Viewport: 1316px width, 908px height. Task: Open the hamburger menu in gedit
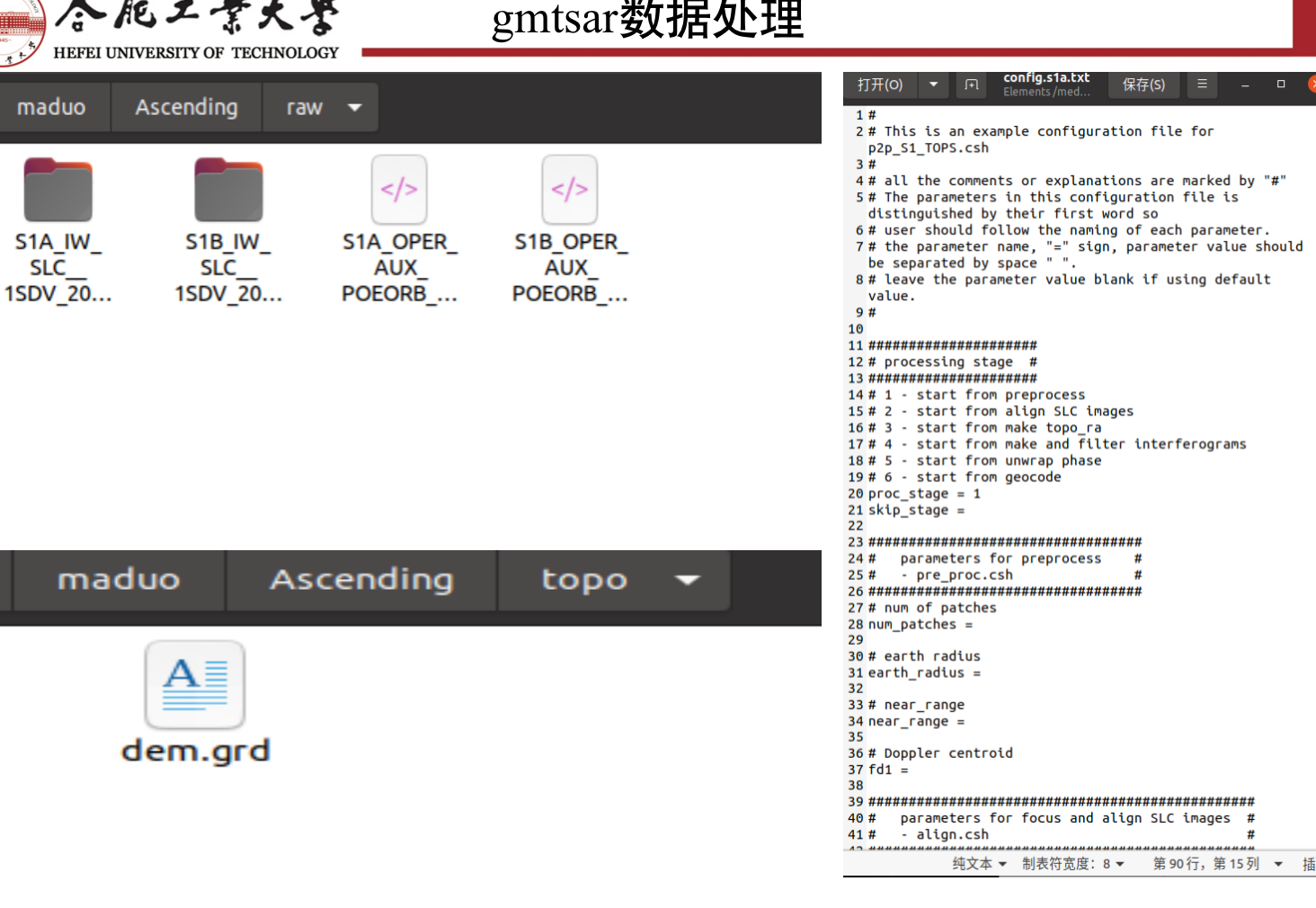[1202, 85]
